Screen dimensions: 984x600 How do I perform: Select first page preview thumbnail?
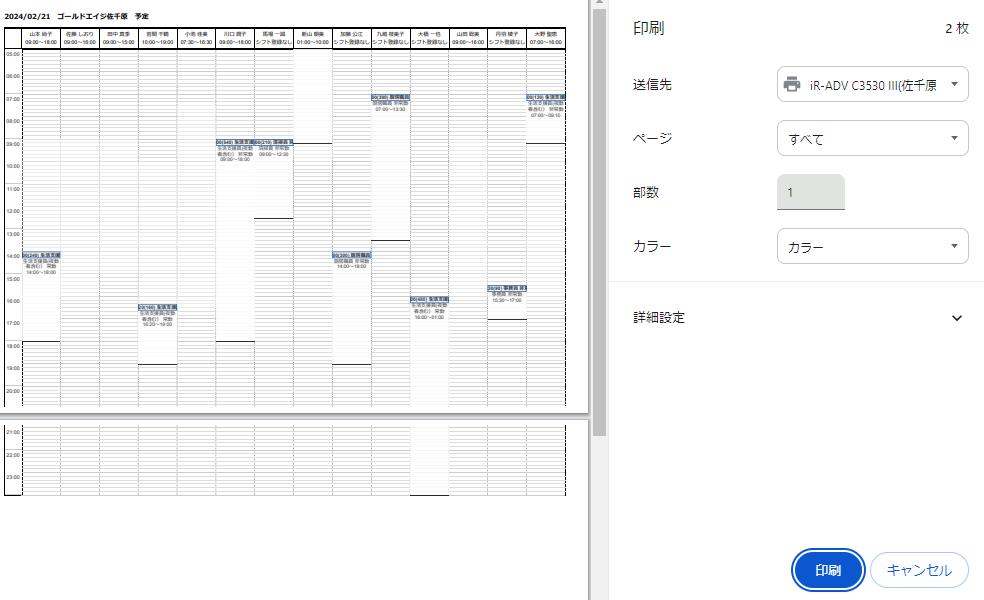[290, 210]
